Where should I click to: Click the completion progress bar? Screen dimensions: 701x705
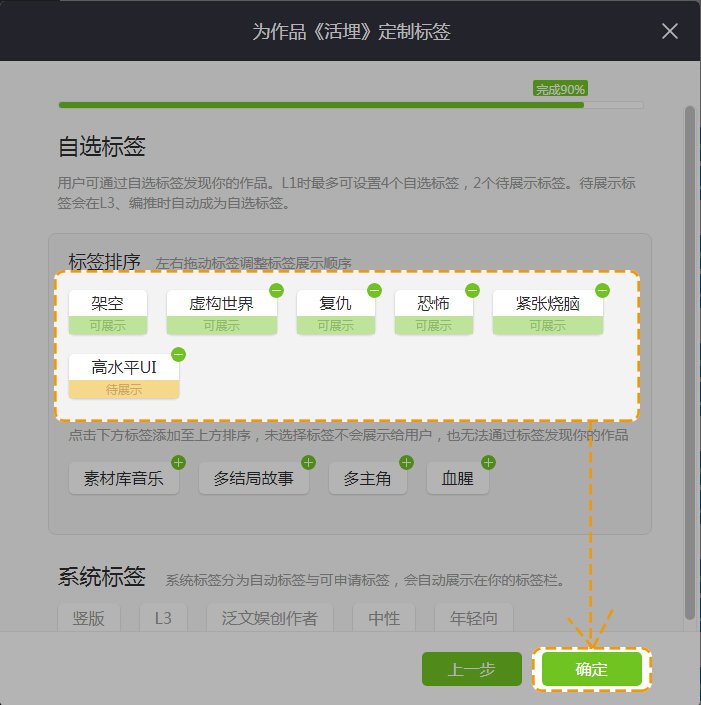pyautogui.click(x=350, y=104)
